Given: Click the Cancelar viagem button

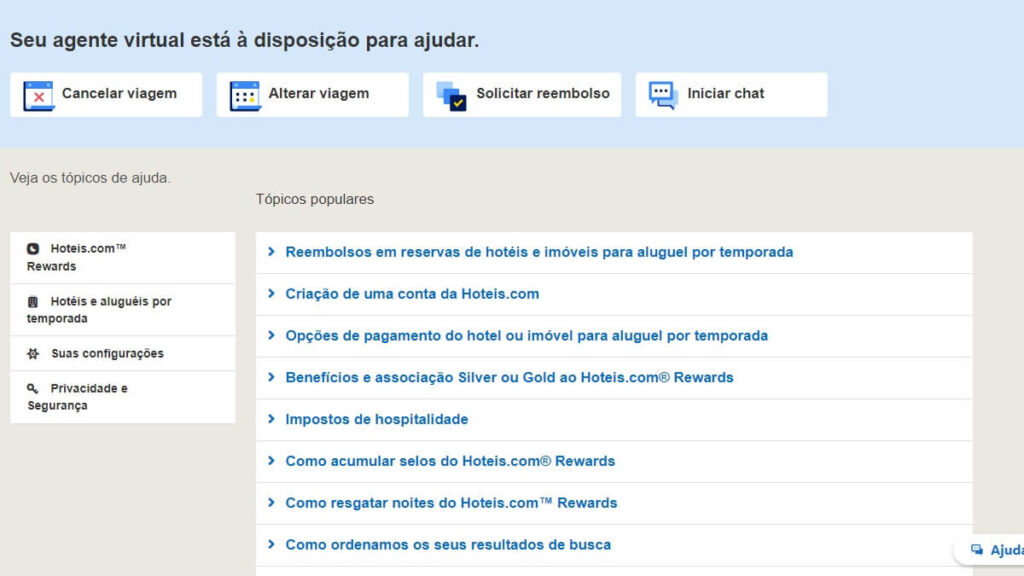Looking at the screenshot, I should (x=106, y=95).
